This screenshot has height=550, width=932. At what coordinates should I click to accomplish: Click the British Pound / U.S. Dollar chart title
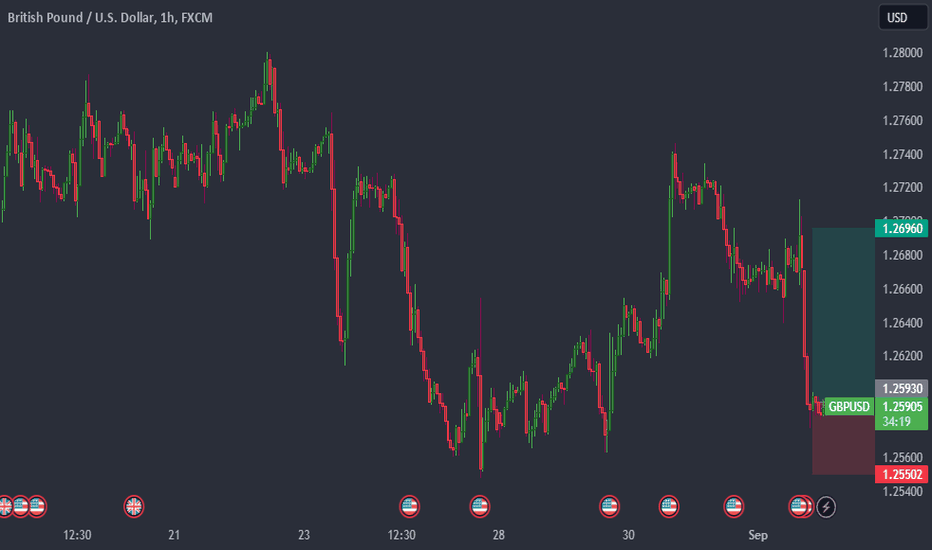tap(110, 18)
